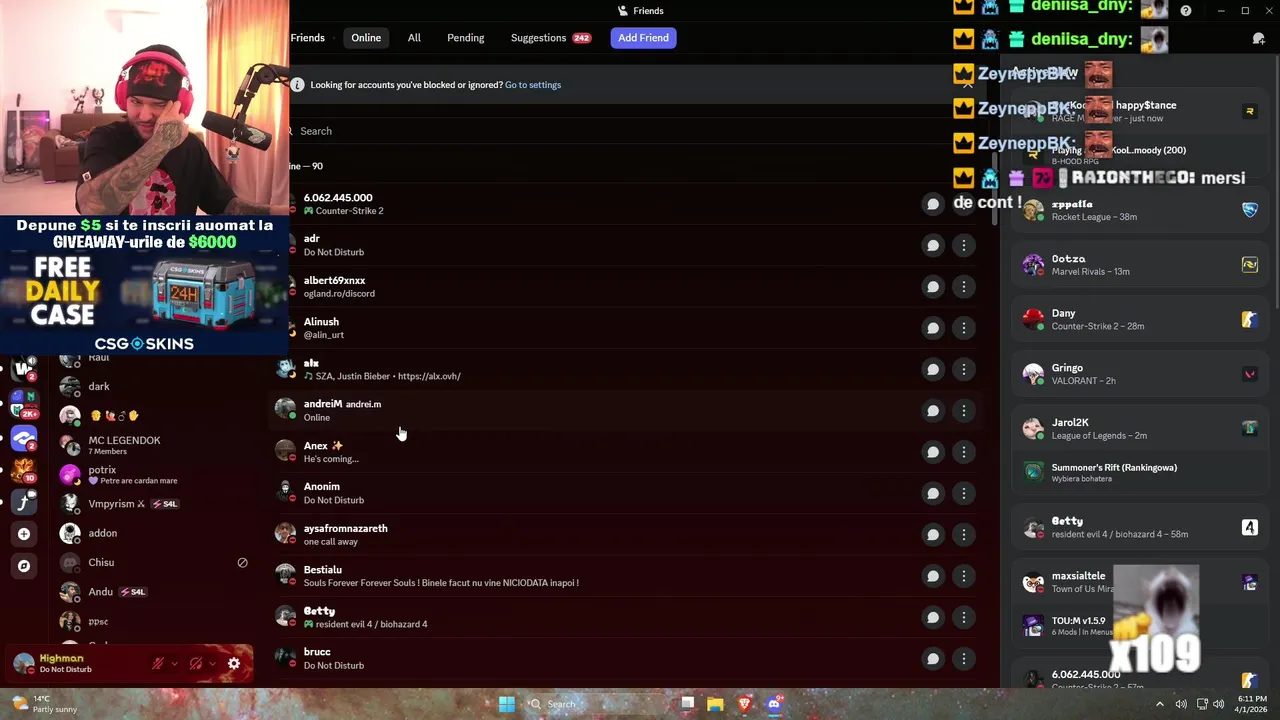
Task: Switch to Online friends tab
Action: 366,38
